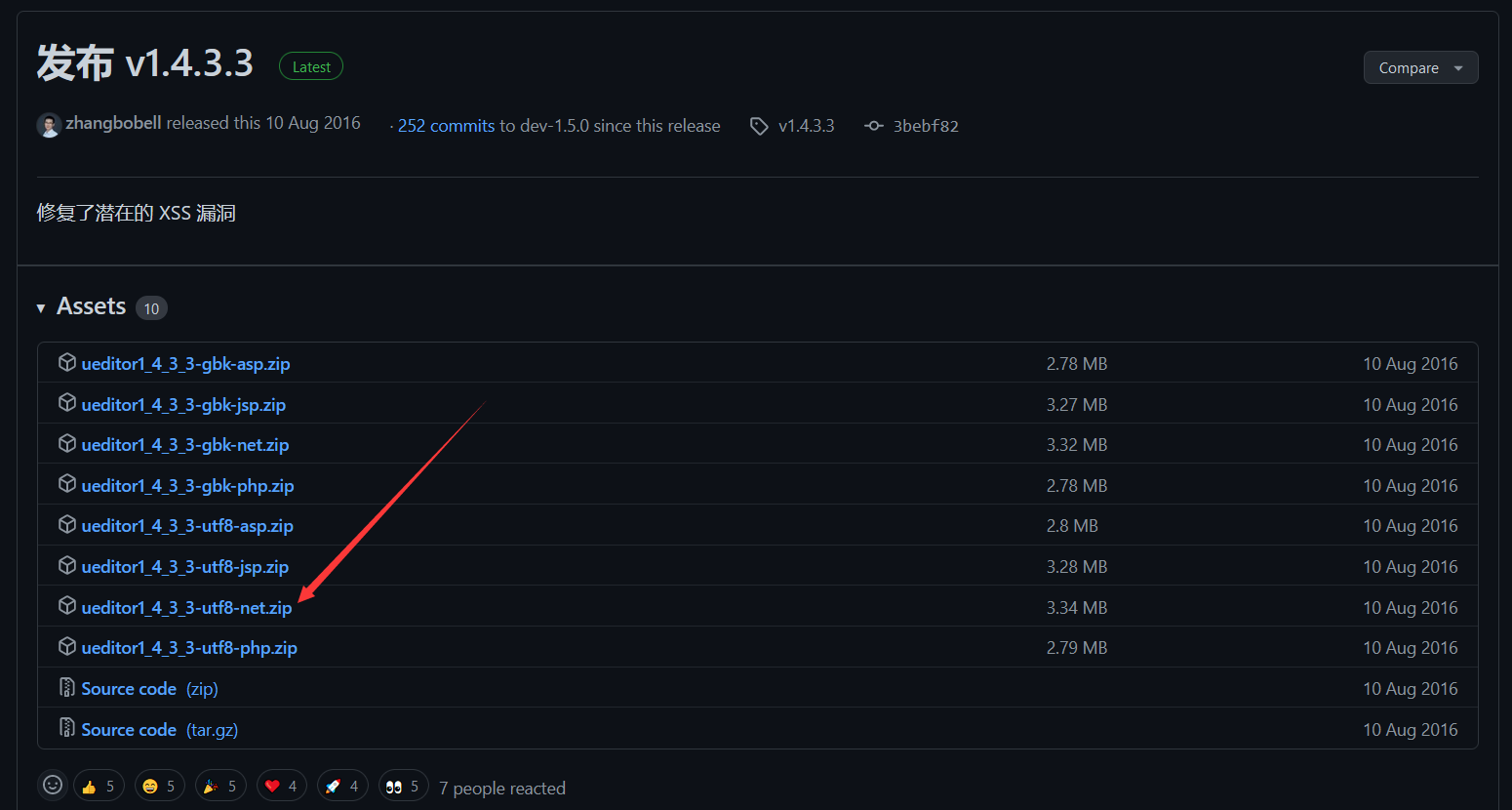The height and width of the screenshot is (810, 1512).
Task: Click the 2.8 MB file size
Action: pyautogui.click(x=1072, y=526)
